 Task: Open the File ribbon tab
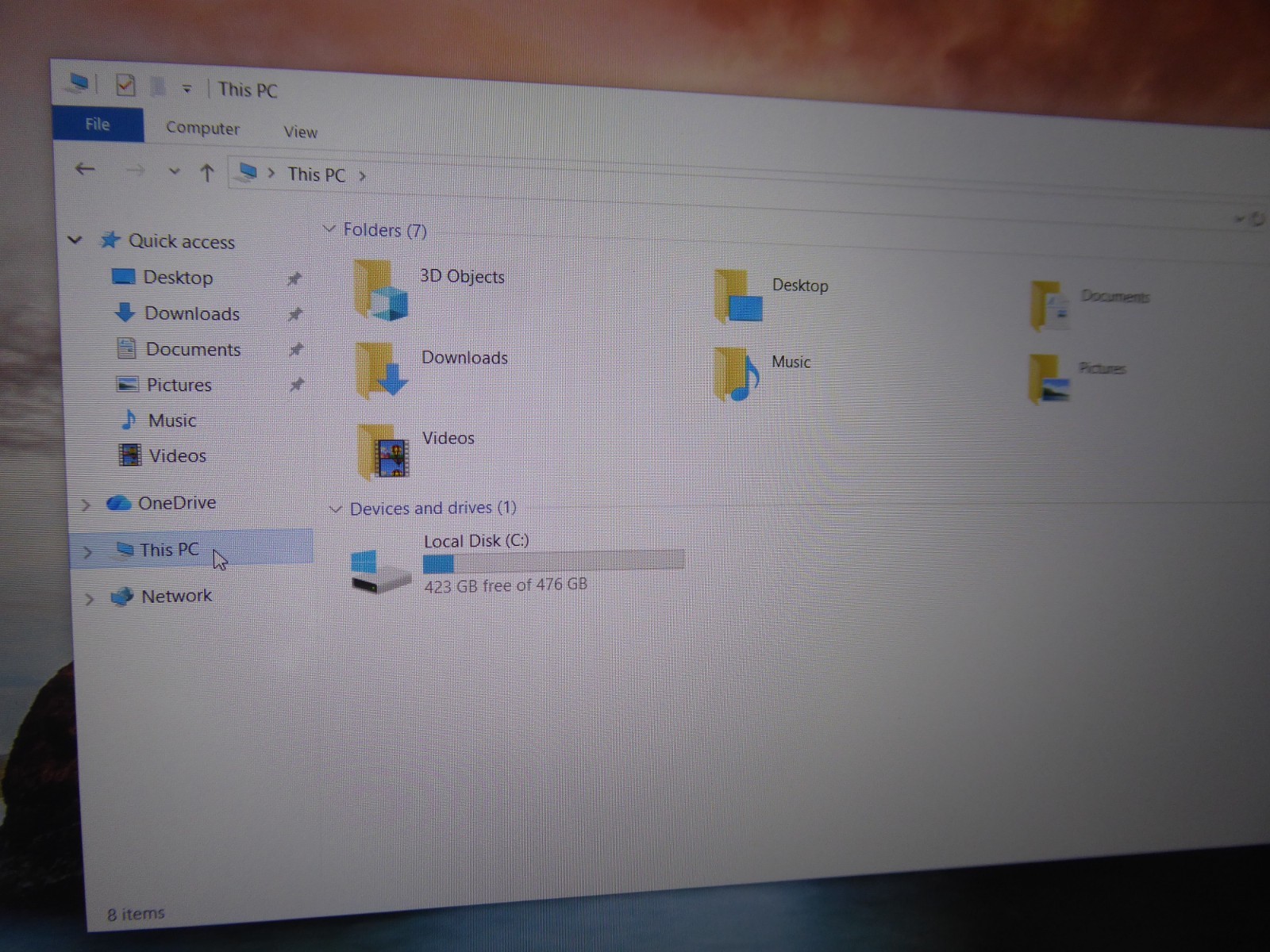pos(98,125)
